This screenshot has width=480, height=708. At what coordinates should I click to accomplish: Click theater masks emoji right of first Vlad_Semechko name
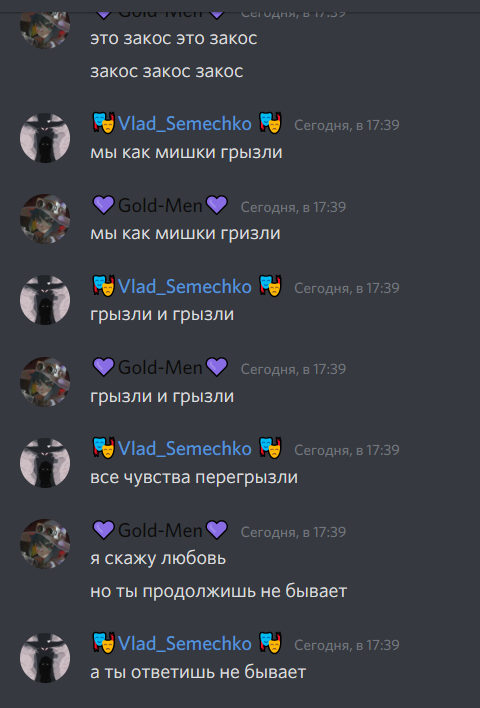pos(270,123)
